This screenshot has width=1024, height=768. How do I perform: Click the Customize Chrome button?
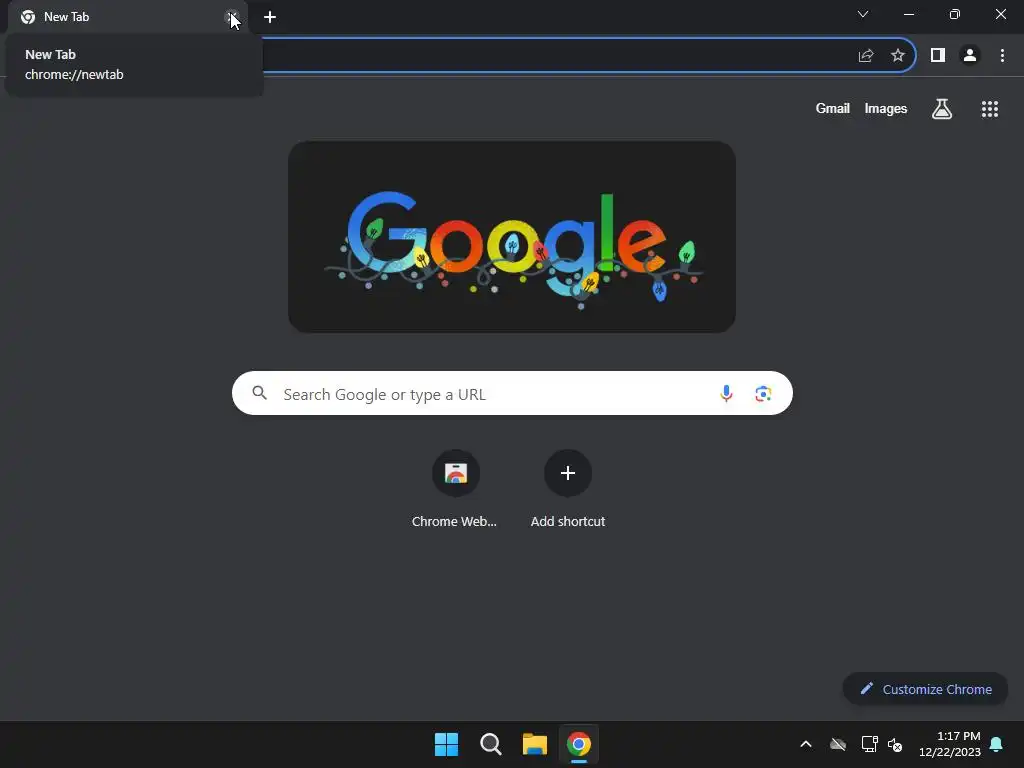[x=925, y=689]
